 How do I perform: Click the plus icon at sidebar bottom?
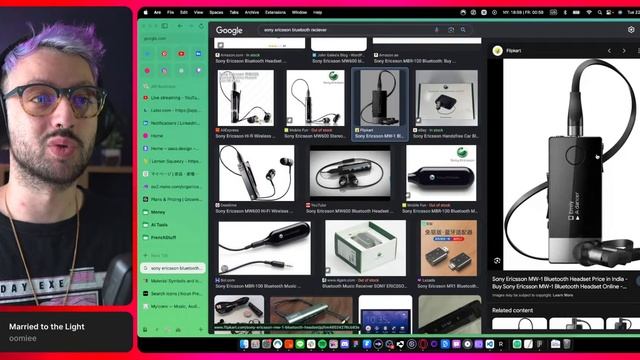pyautogui.click(x=200, y=329)
